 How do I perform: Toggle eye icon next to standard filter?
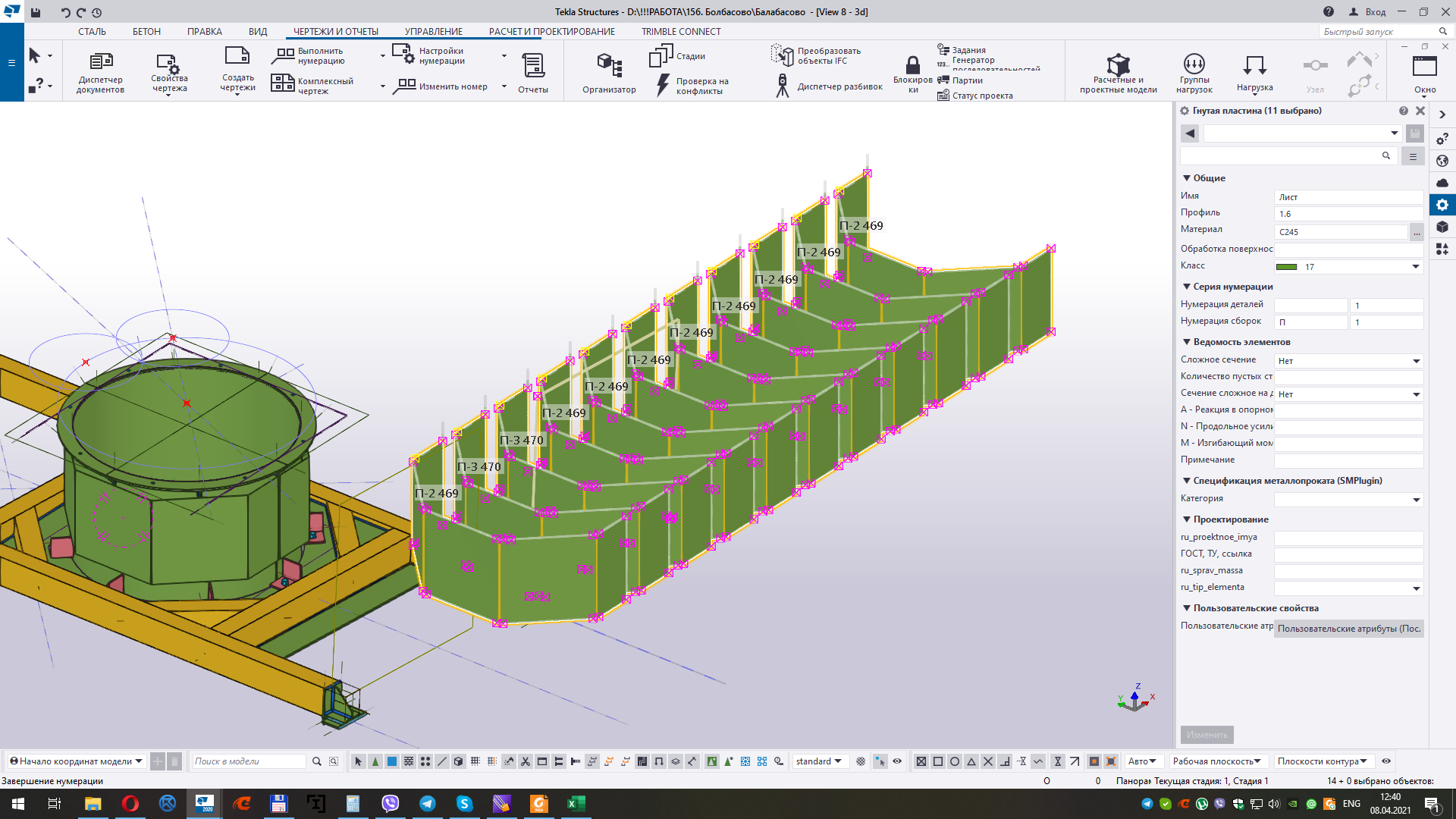pos(897,761)
